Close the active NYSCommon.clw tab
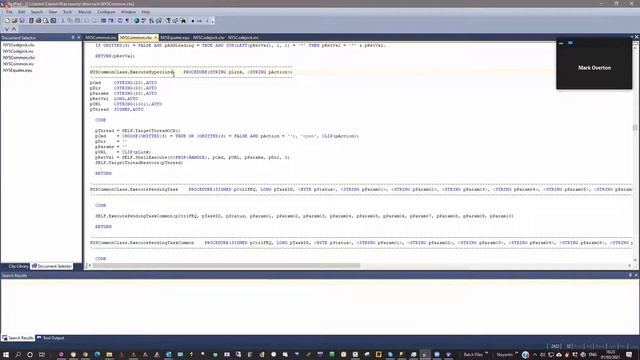Image resolution: width=640 pixels, height=360 pixels. coord(155,38)
